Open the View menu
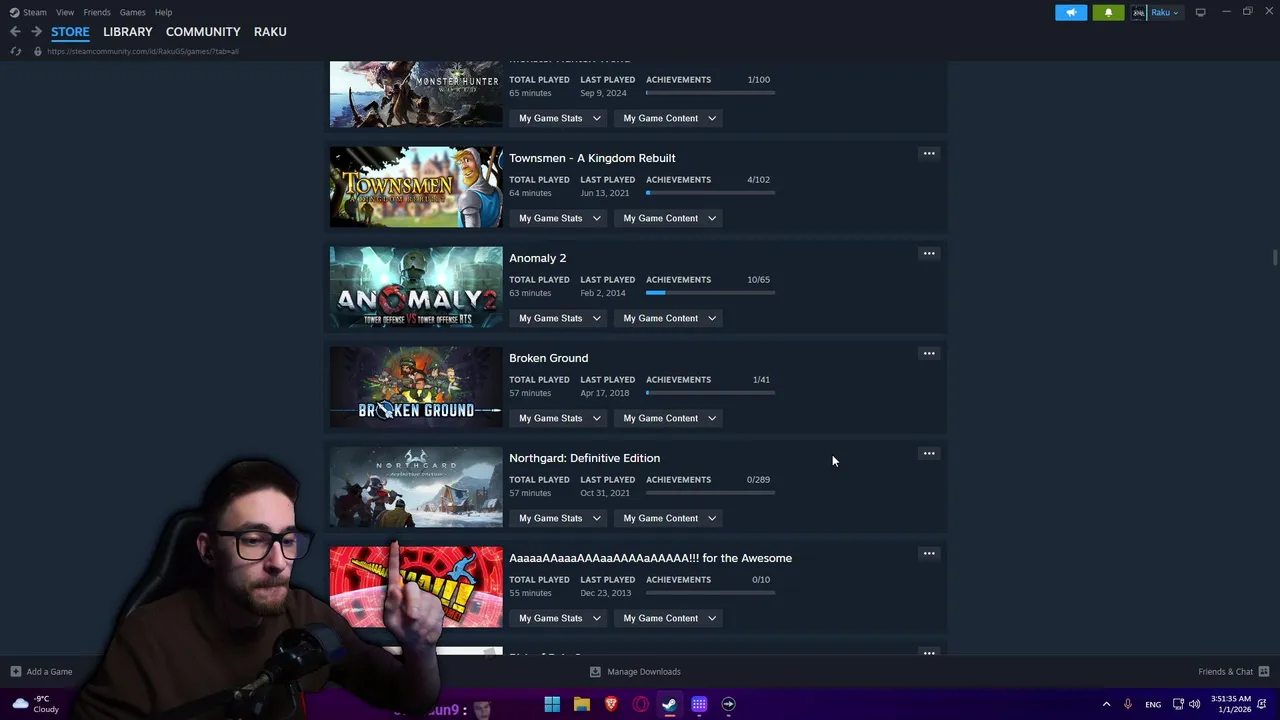 click(x=65, y=12)
